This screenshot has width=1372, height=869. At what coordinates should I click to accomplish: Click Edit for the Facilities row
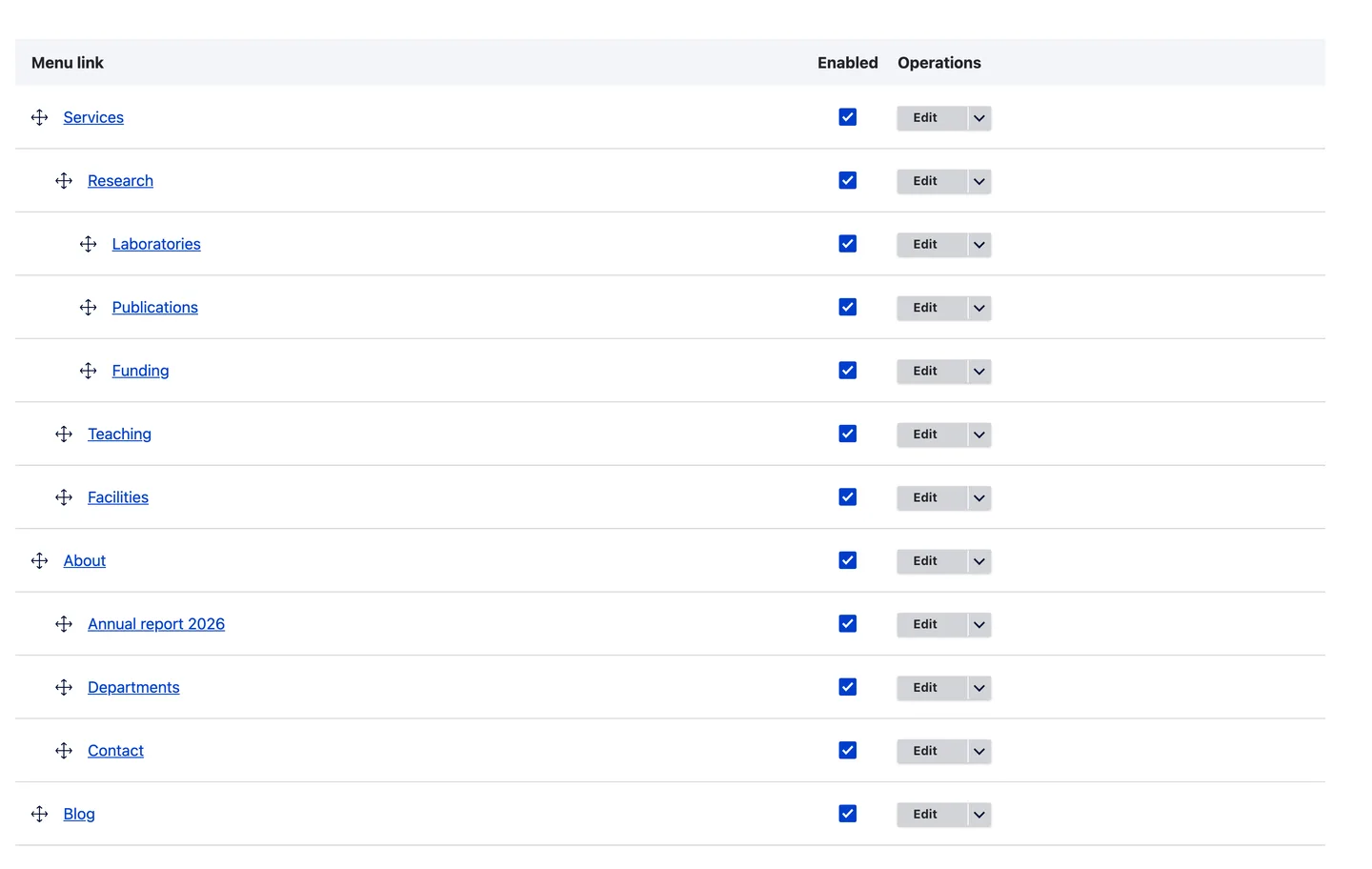click(x=932, y=498)
